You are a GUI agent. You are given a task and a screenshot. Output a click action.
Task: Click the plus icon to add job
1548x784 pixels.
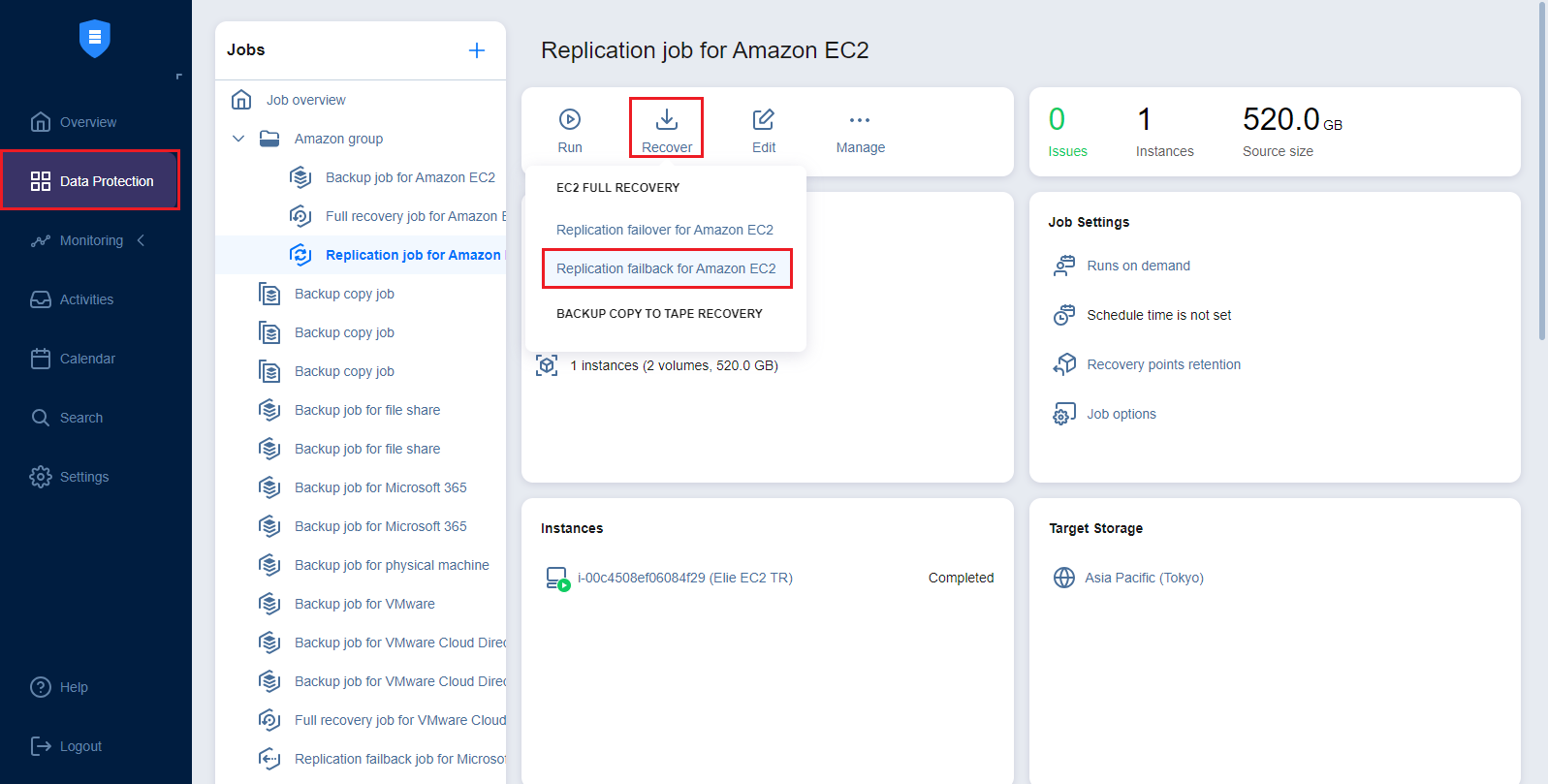click(x=477, y=50)
